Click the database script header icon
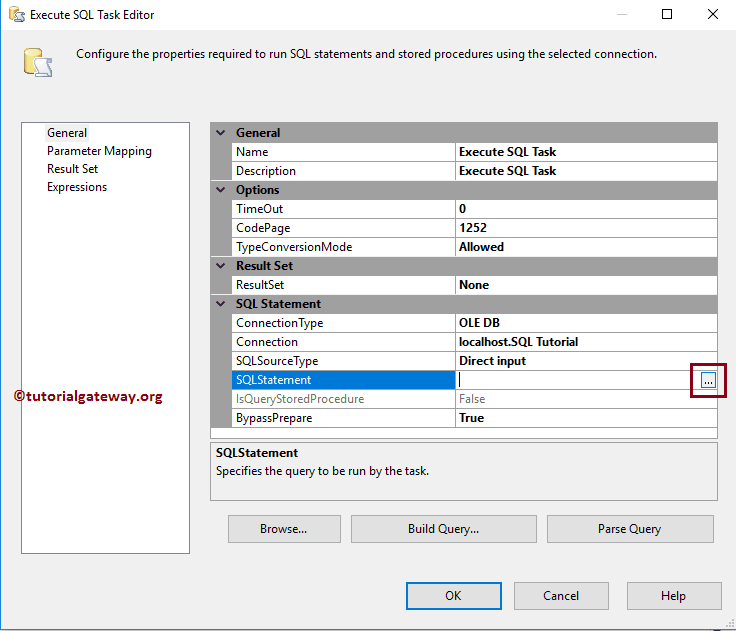The image size is (736, 631). [38, 62]
